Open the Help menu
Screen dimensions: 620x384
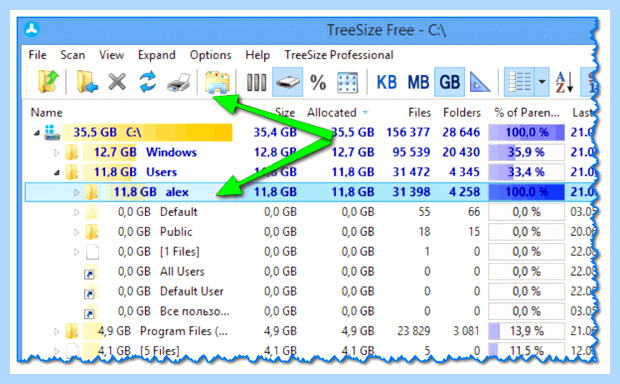[257, 55]
